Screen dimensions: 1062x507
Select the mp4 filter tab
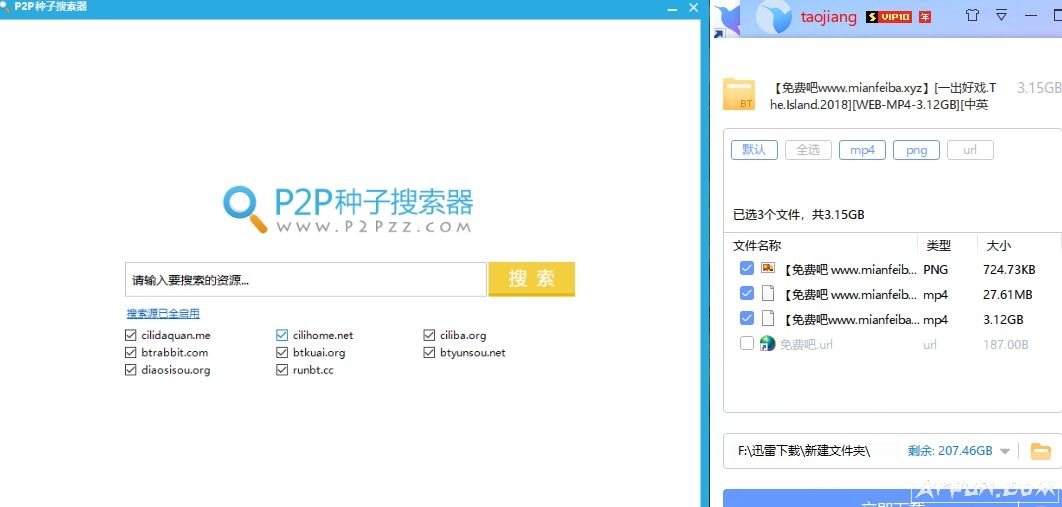pos(862,150)
